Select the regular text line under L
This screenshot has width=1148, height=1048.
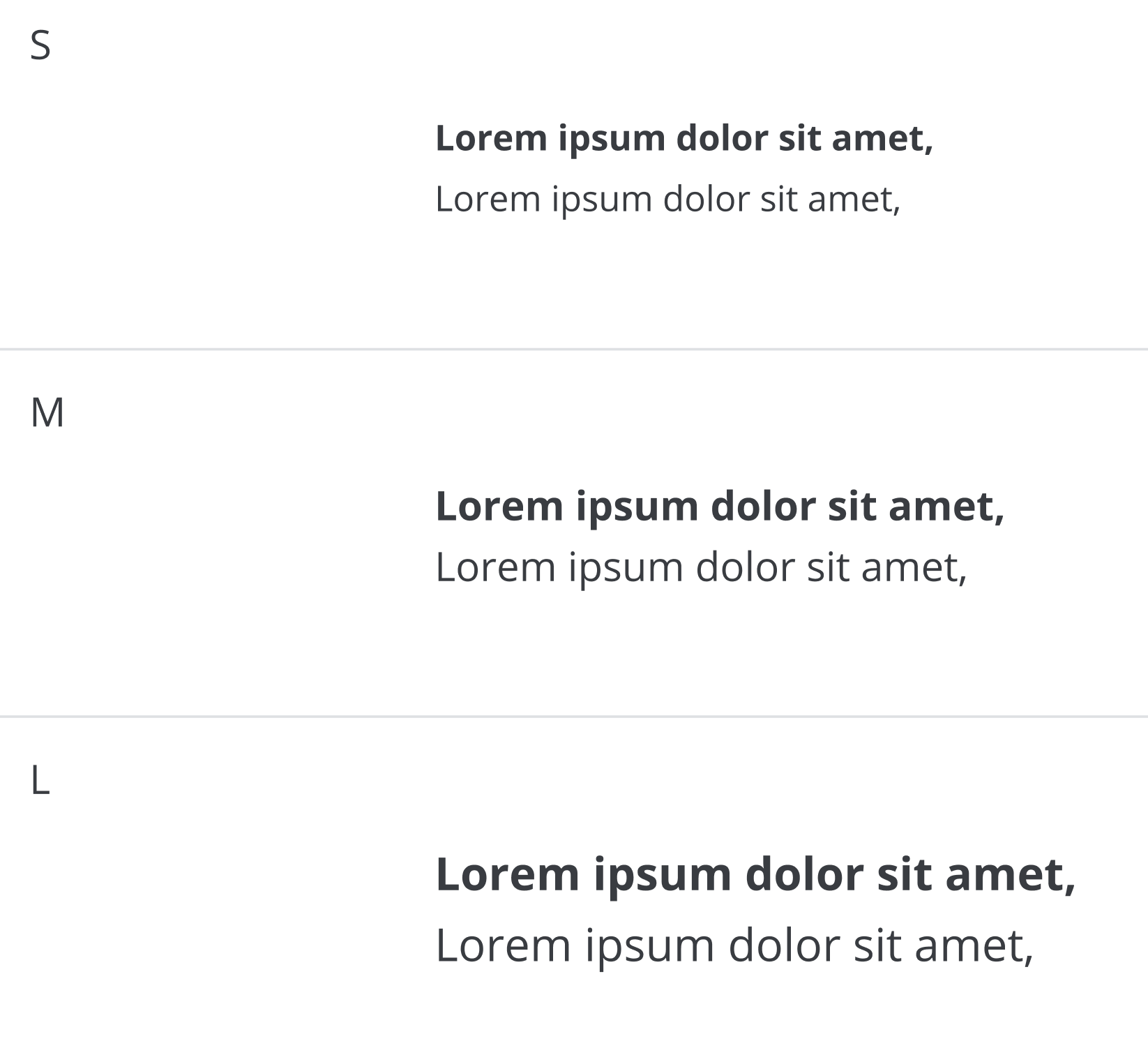(x=734, y=945)
